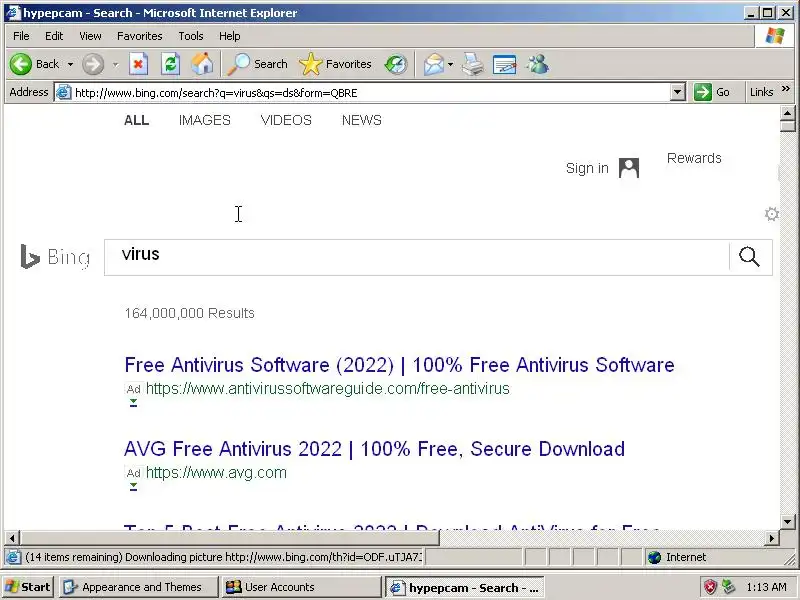Switch to the NEWS results tab
Screen dimensions: 800x600
[362, 120]
